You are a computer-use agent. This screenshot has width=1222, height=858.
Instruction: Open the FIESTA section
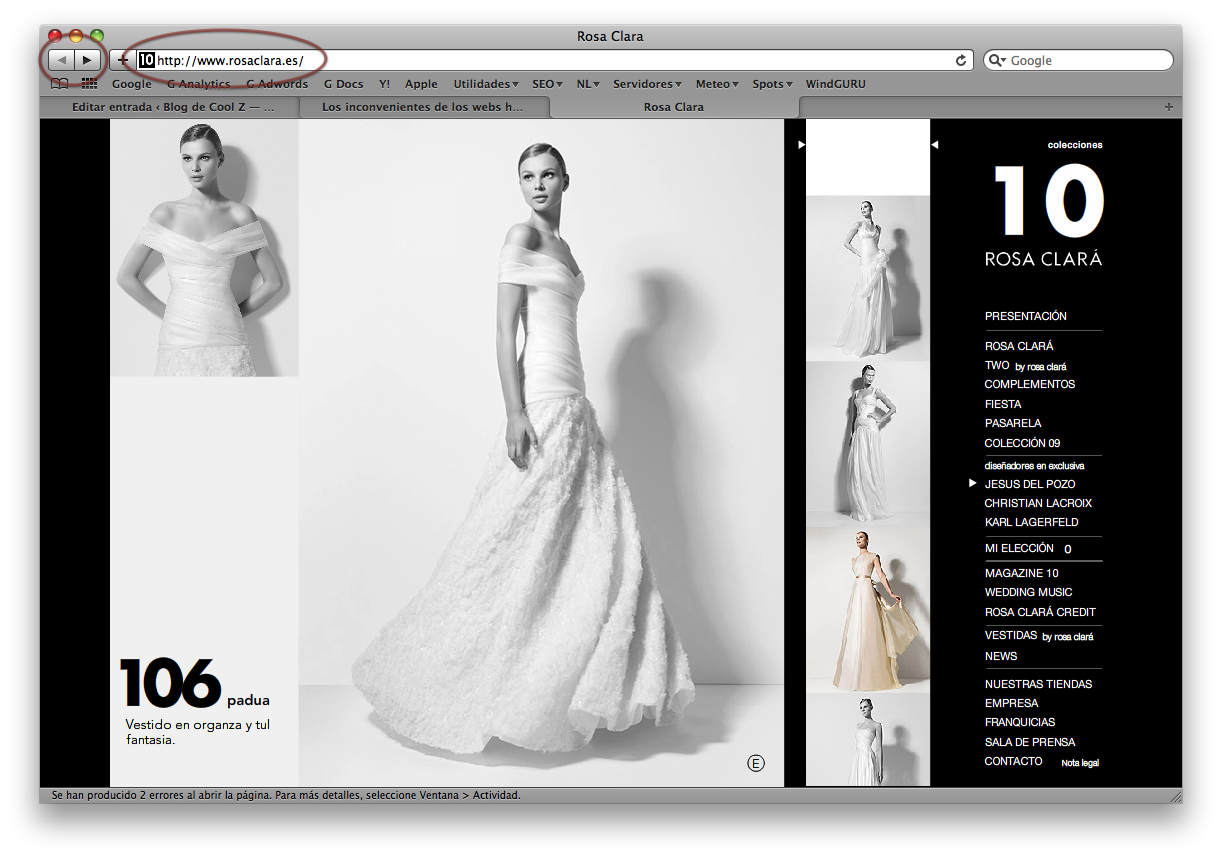1003,404
